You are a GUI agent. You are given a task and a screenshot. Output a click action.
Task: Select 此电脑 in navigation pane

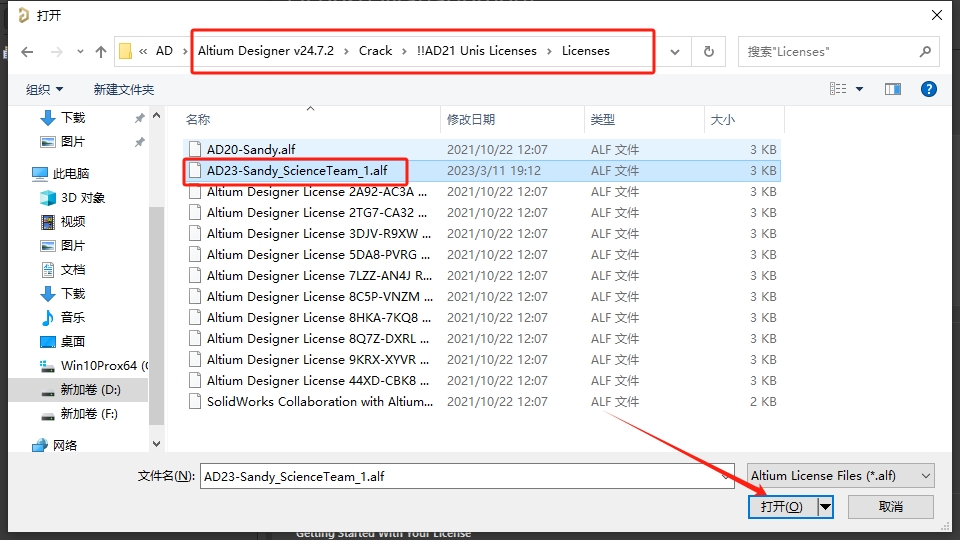pos(70,174)
